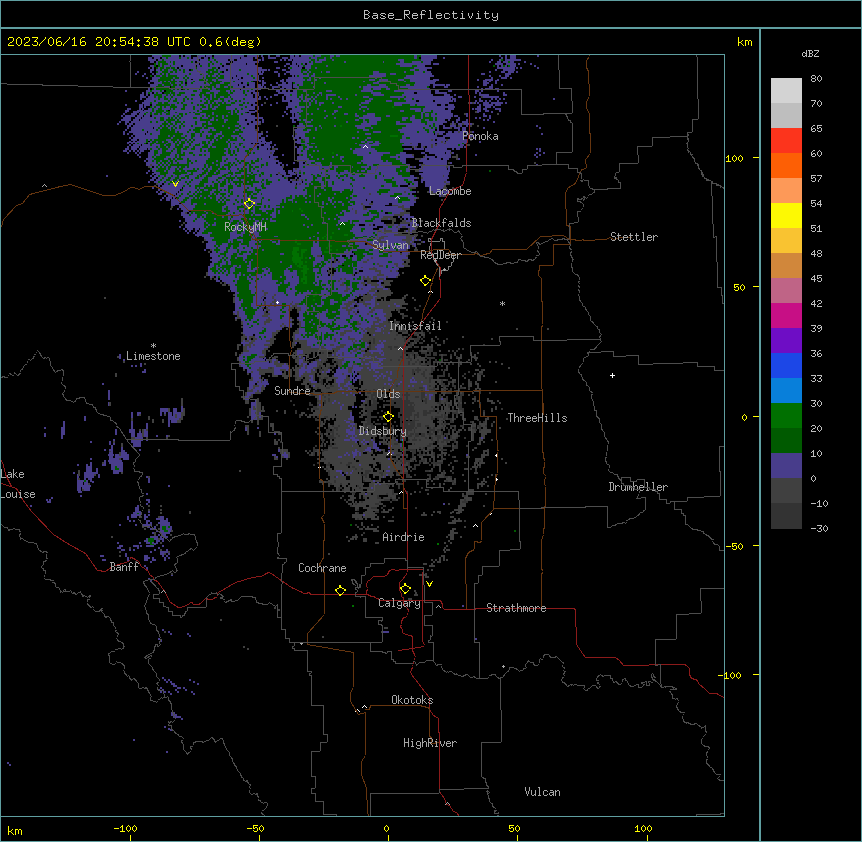
Task: Click the yellow marker above Didsbury
Action: (x=388, y=416)
